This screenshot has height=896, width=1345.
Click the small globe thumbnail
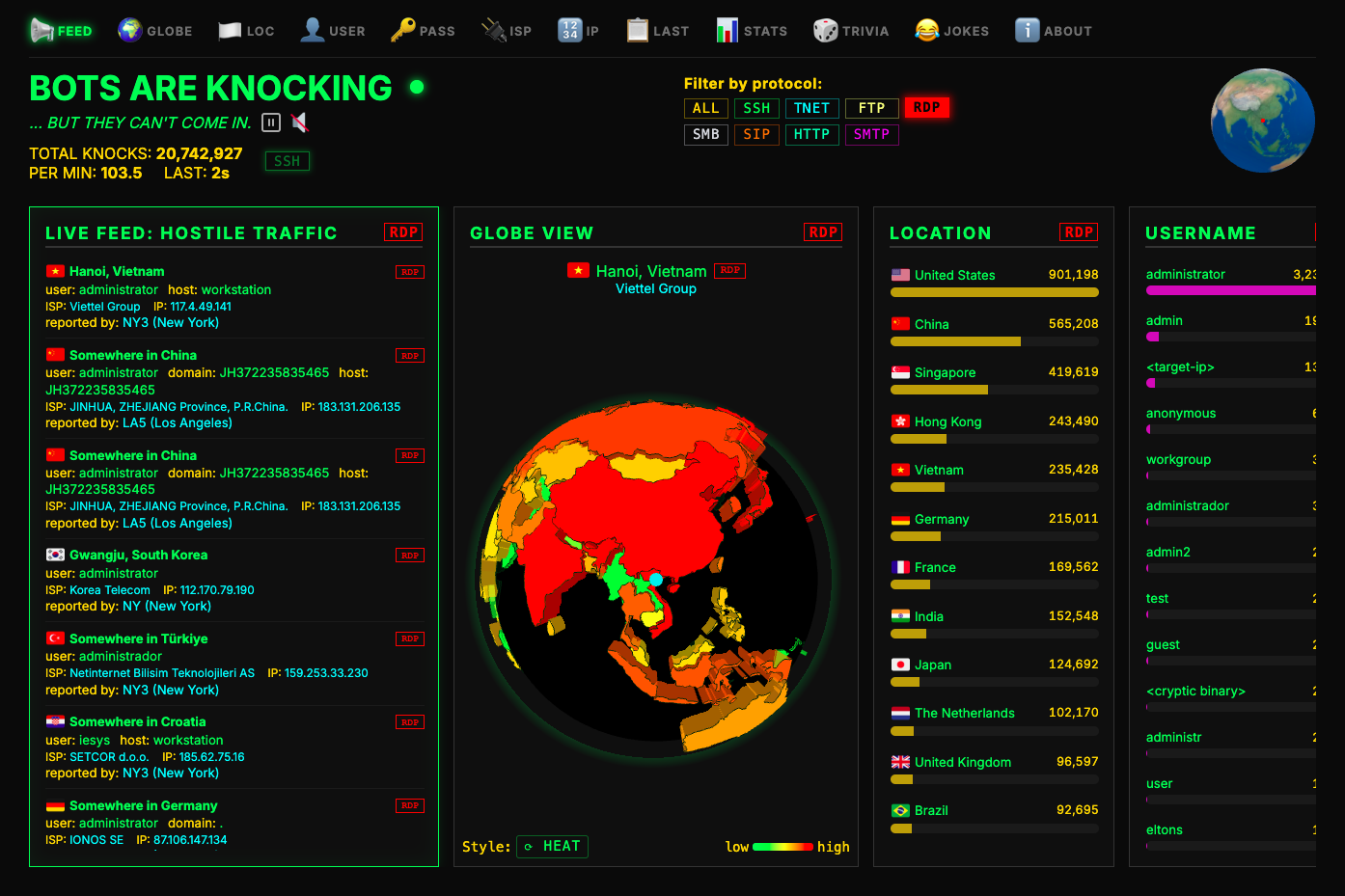coord(1263,121)
